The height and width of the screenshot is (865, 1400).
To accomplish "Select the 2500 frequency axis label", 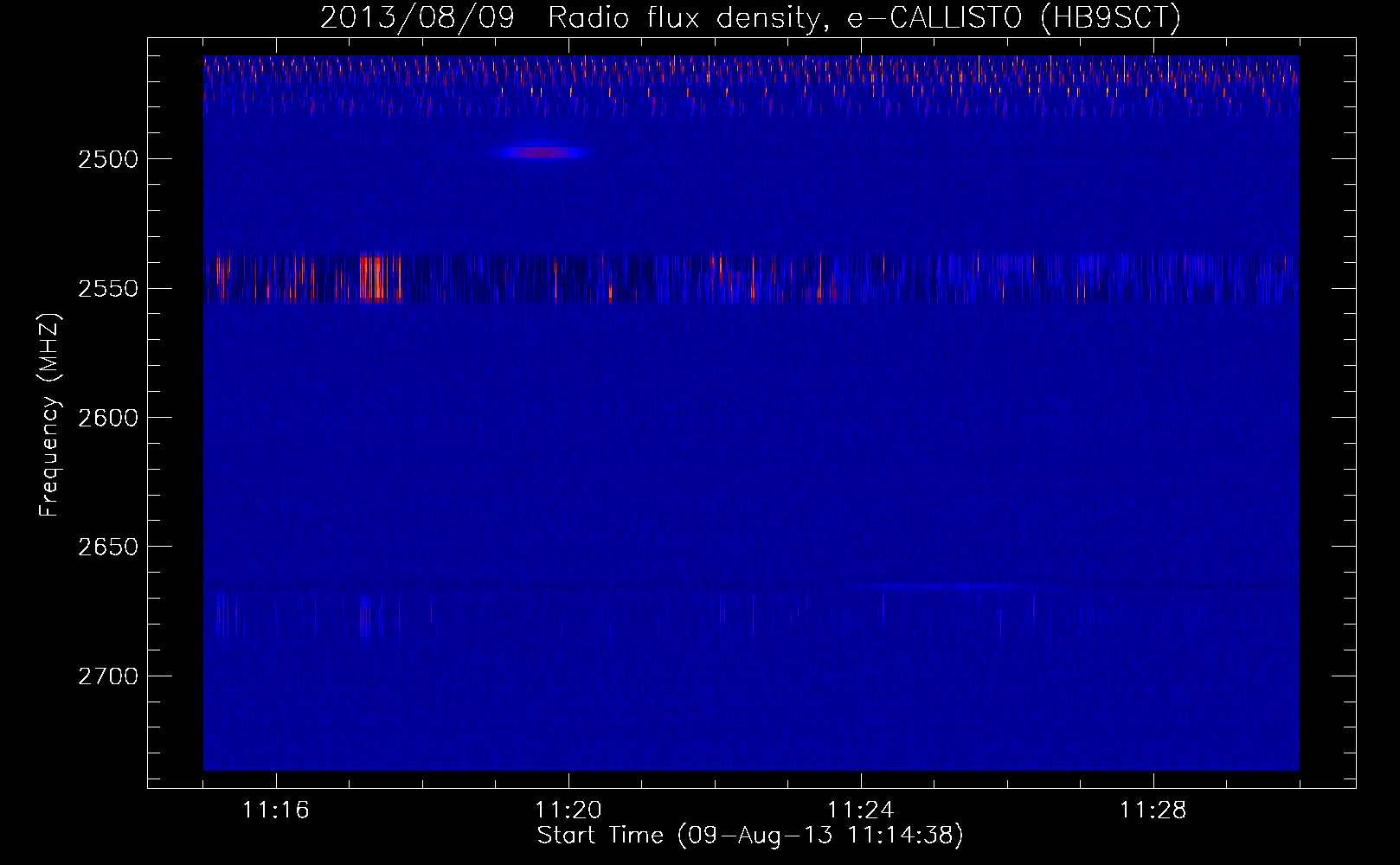I will [107, 159].
